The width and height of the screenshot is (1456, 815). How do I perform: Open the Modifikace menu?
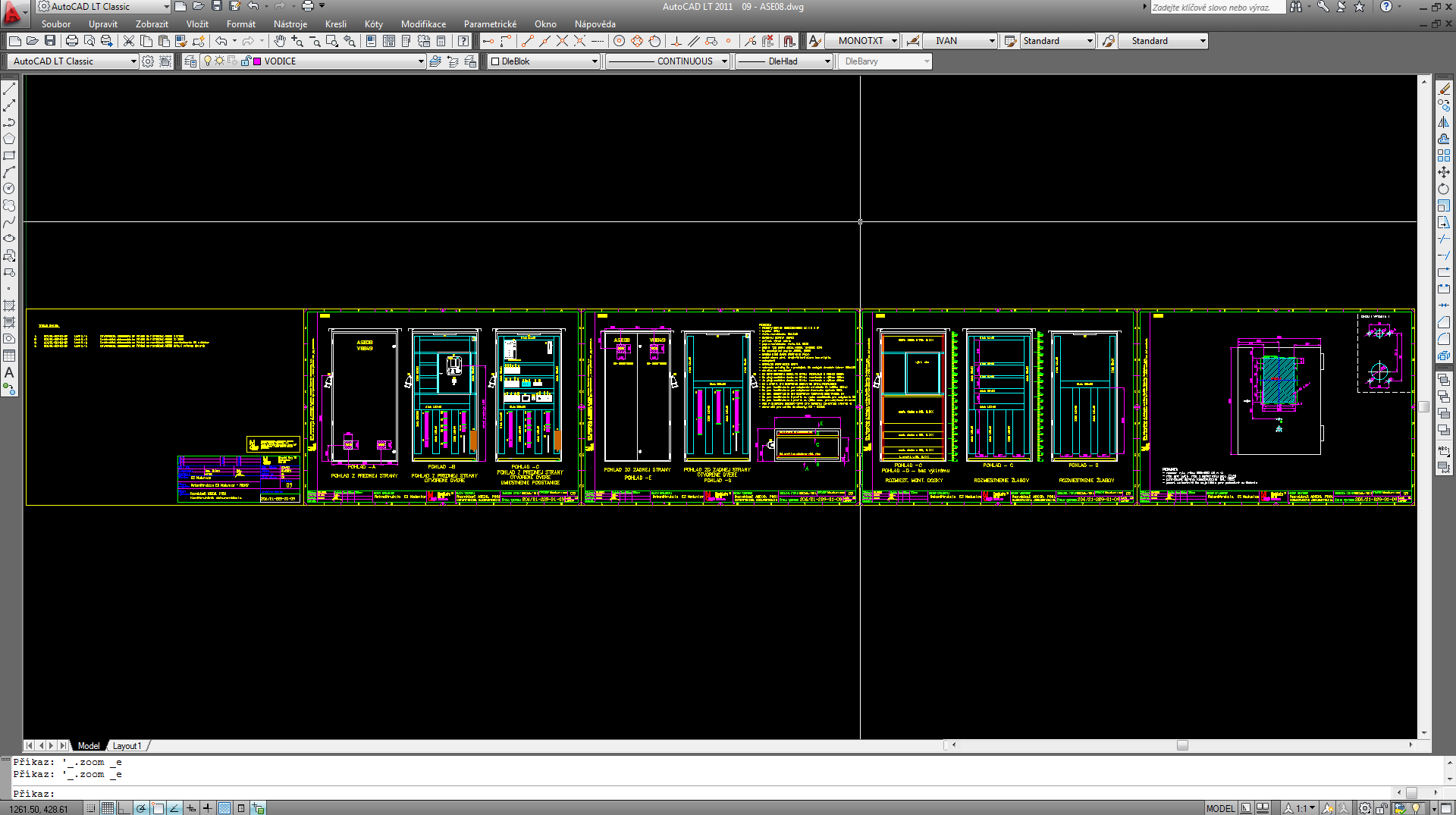[x=423, y=24]
